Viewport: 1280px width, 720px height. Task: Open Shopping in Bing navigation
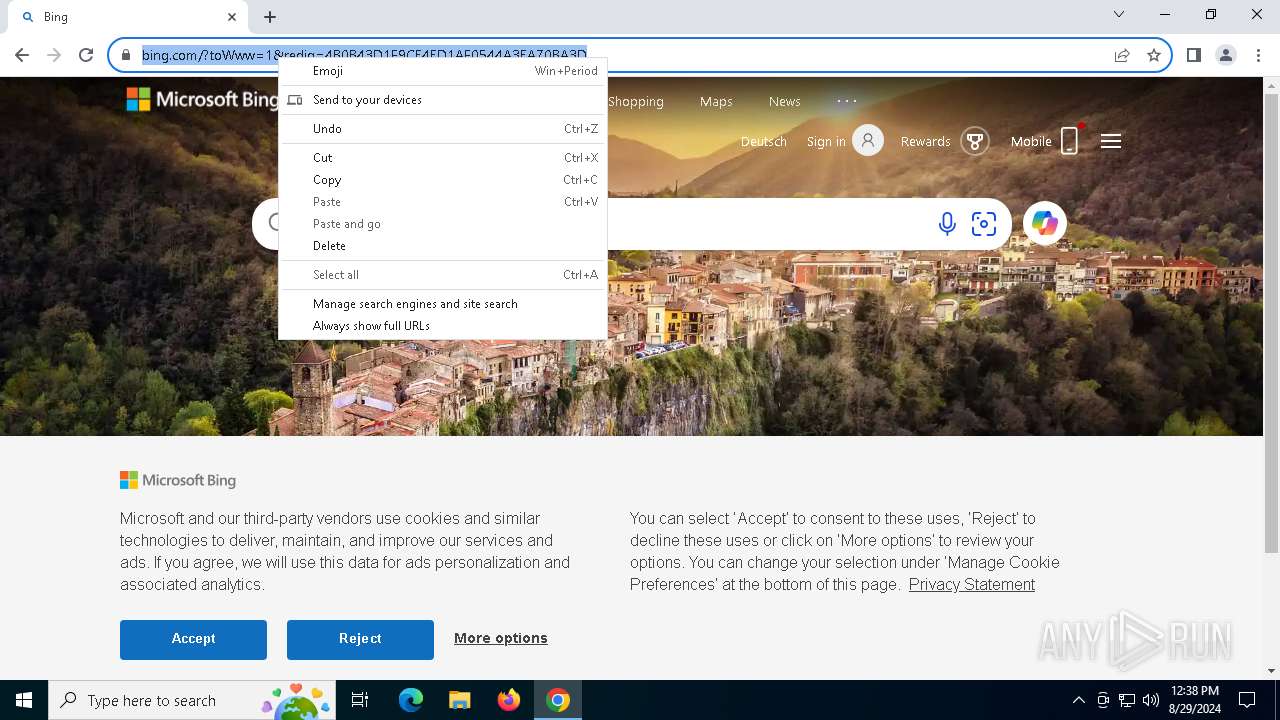pos(636,101)
